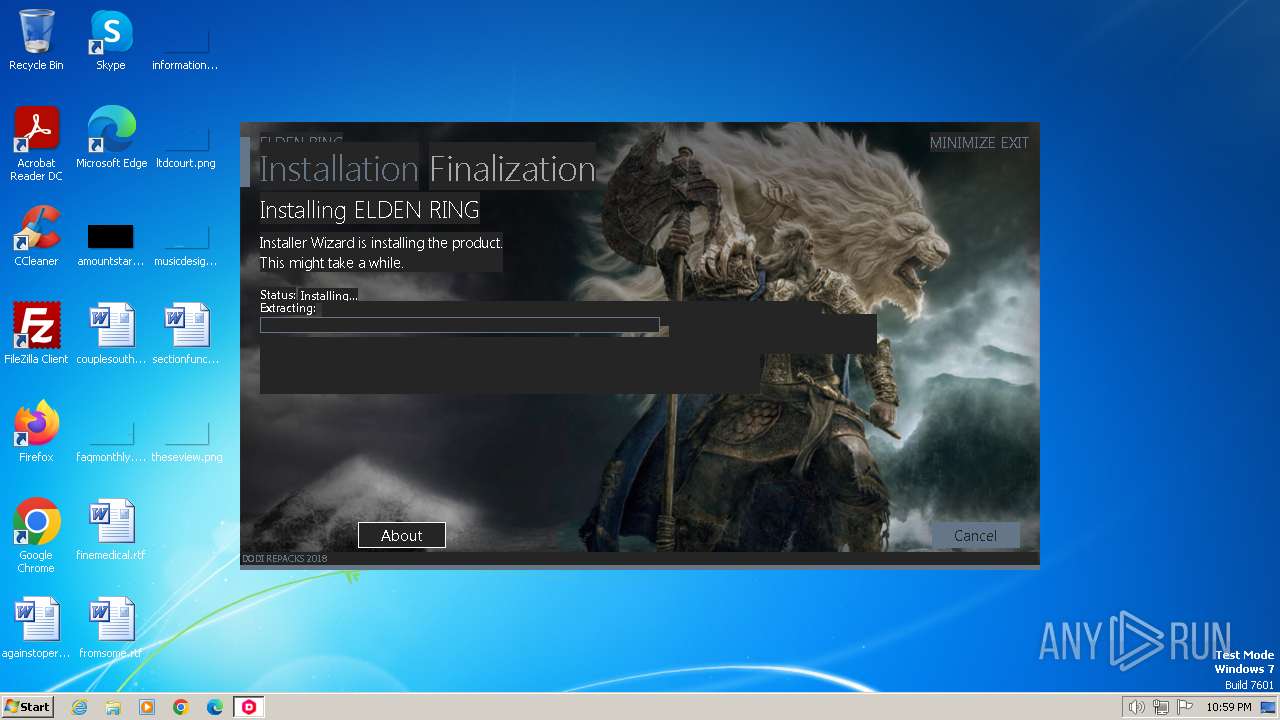Launch FileZilla Client shortcut

(x=36, y=333)
